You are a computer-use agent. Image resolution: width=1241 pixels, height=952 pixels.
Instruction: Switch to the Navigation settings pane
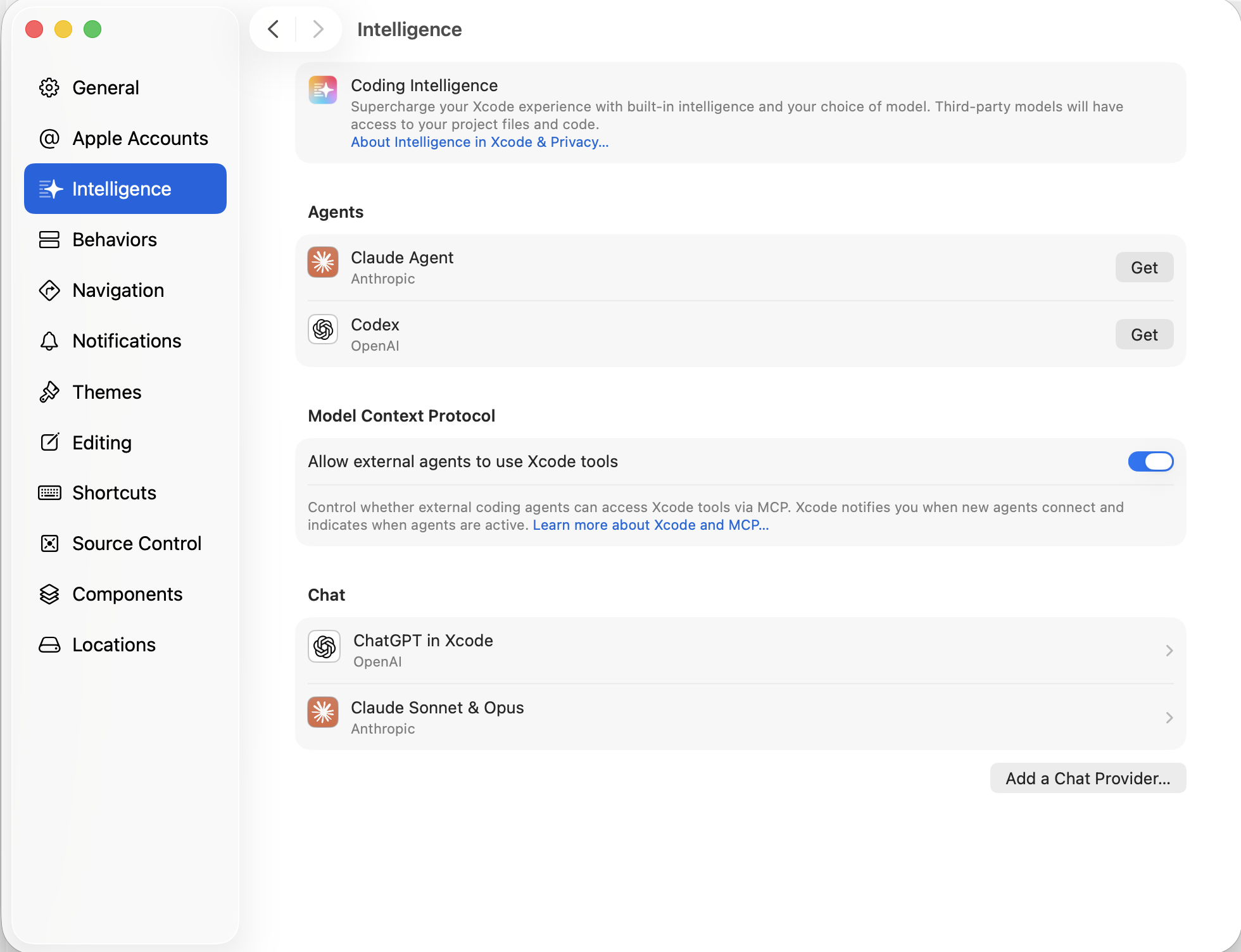click(x=118, y=291)
